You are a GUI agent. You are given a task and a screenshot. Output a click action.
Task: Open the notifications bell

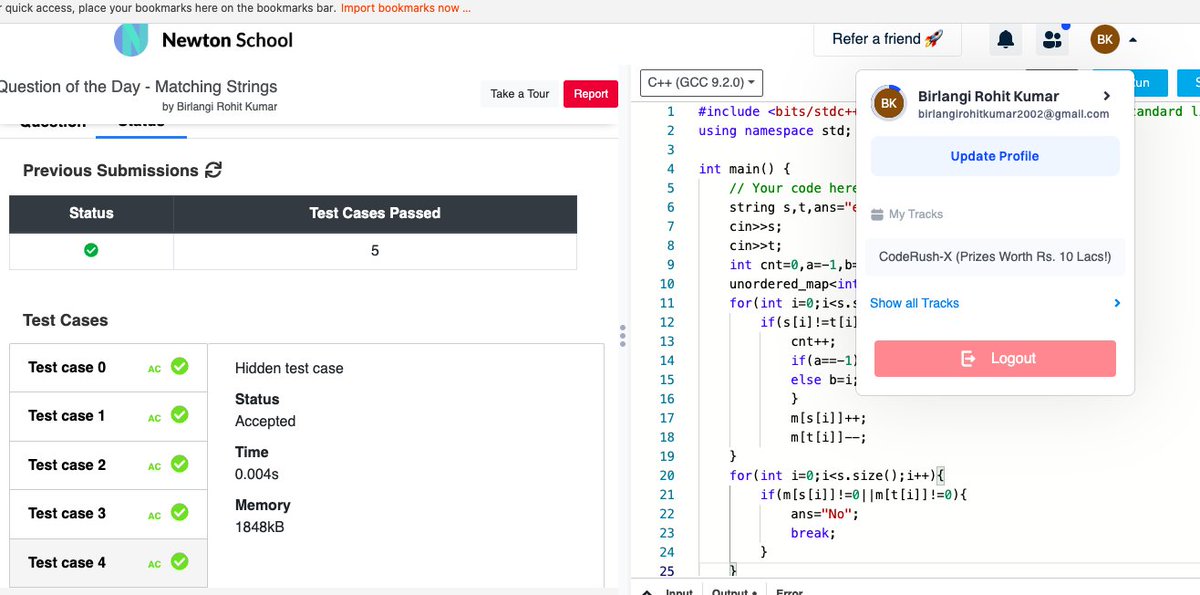(1005, 40)
